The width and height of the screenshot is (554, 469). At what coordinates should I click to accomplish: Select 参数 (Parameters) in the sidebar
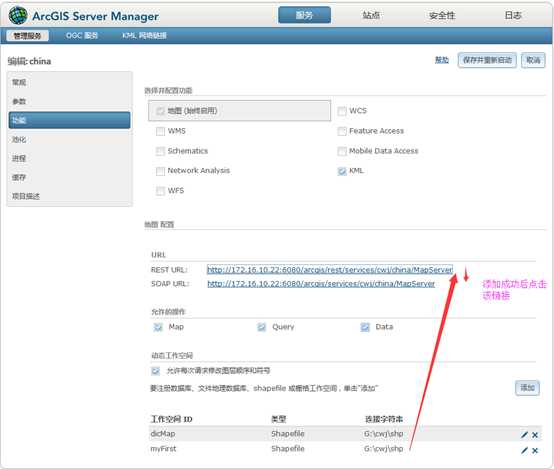click(70, 101)
